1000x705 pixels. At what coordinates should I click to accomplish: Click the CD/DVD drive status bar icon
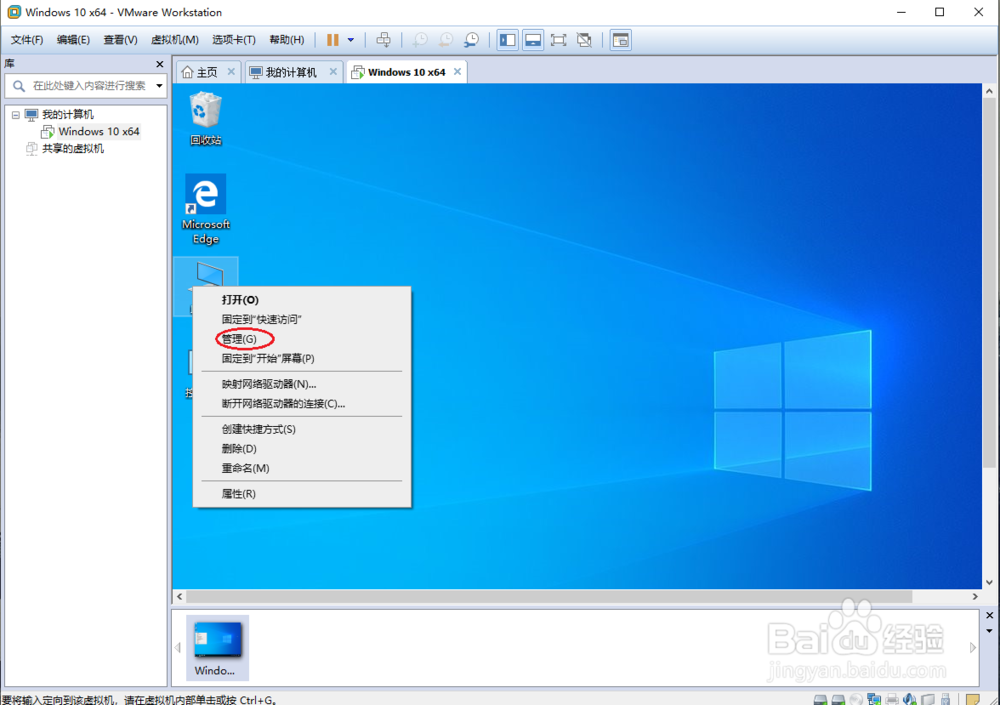coord(856,699)
